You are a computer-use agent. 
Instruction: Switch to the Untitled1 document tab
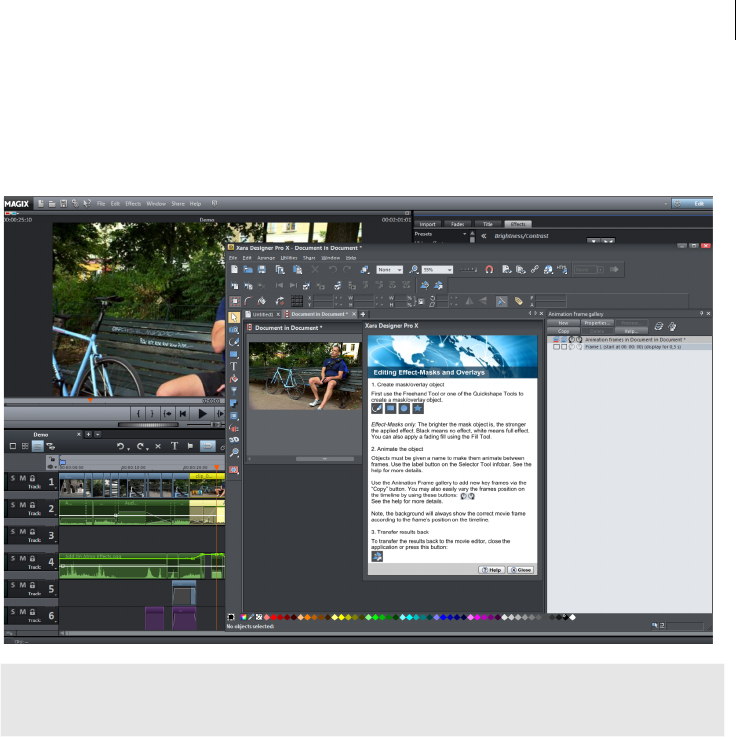pos(263,314)
